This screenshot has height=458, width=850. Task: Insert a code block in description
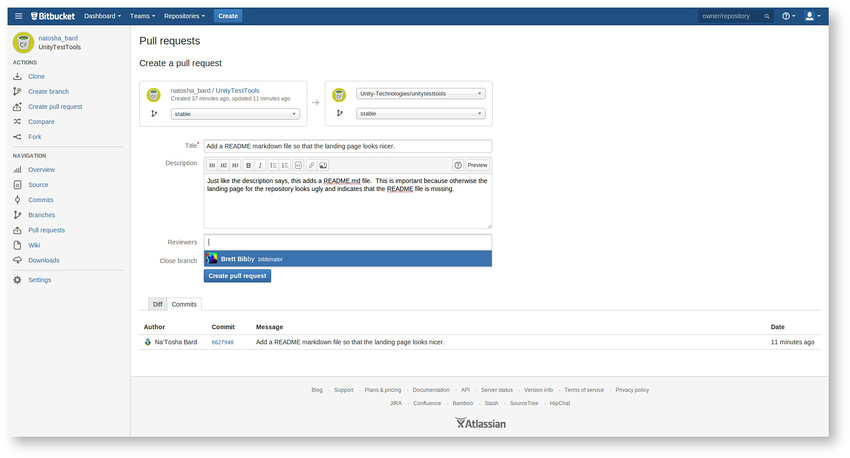[298, 165]
